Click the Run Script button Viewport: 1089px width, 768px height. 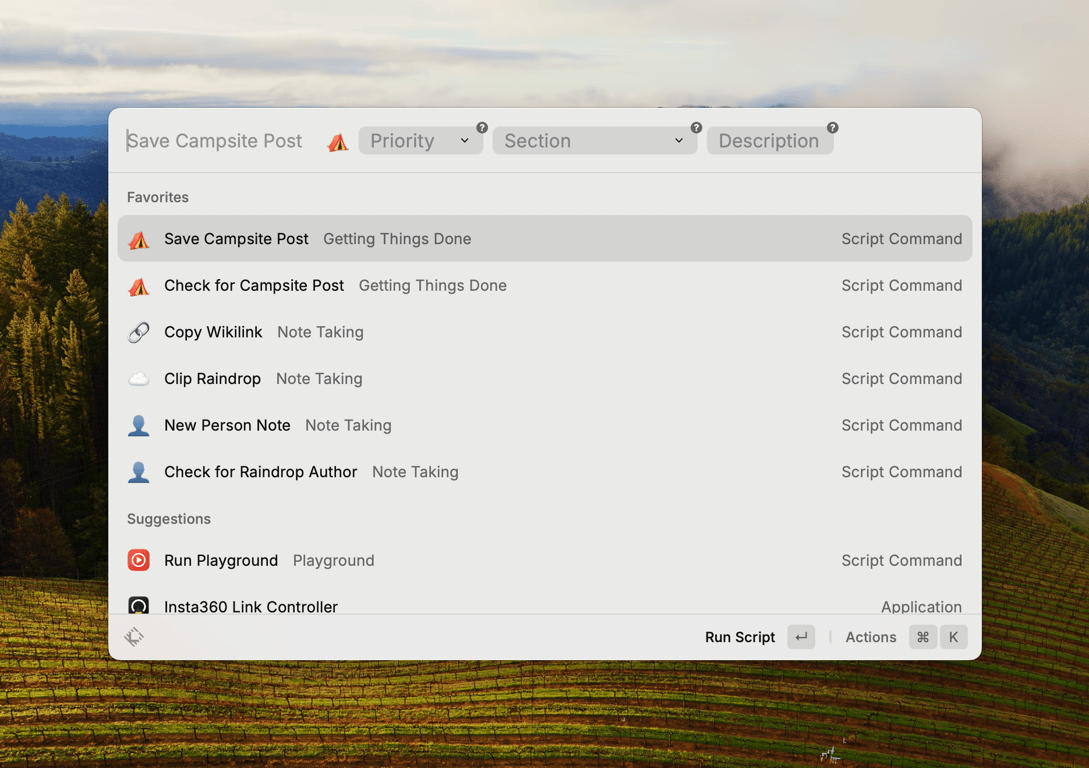click(x=740, y=637)
